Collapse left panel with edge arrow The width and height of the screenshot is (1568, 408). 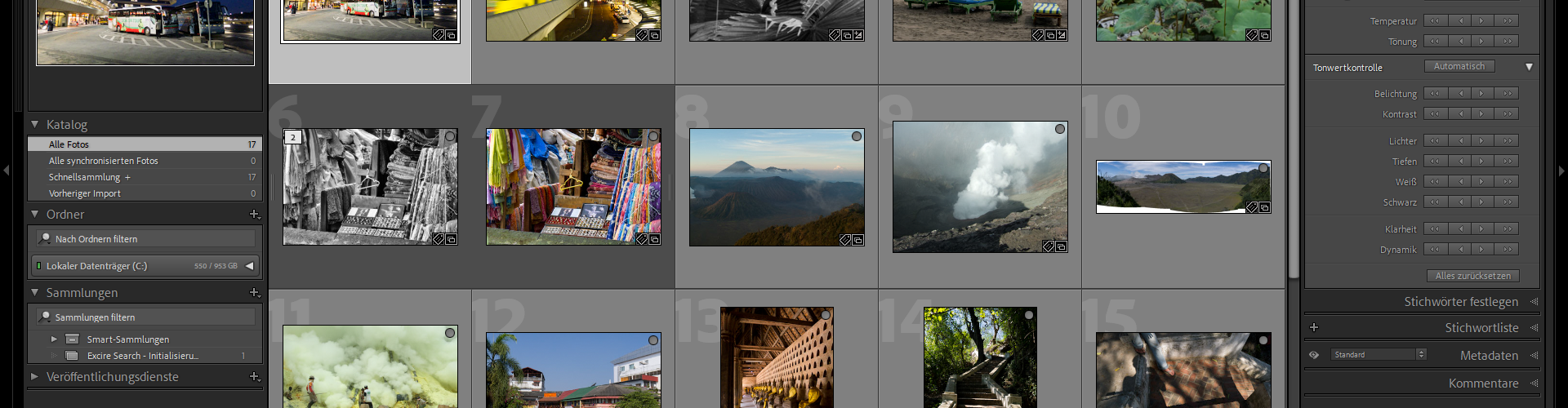click(7, 171)
